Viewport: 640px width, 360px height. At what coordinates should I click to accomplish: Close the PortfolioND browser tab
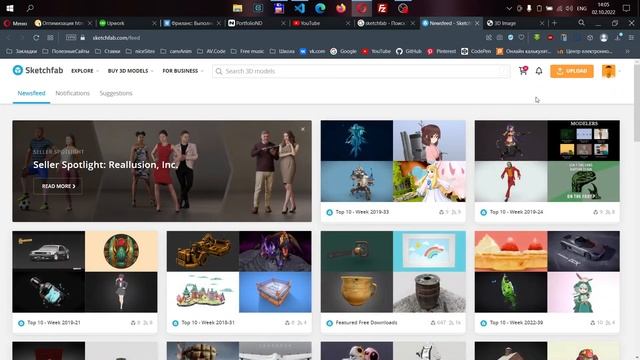point(283,23)
